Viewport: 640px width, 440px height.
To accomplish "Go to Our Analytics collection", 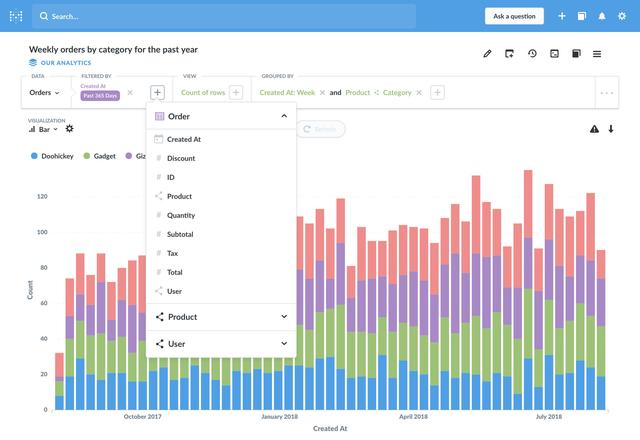I will click(60, 63).
